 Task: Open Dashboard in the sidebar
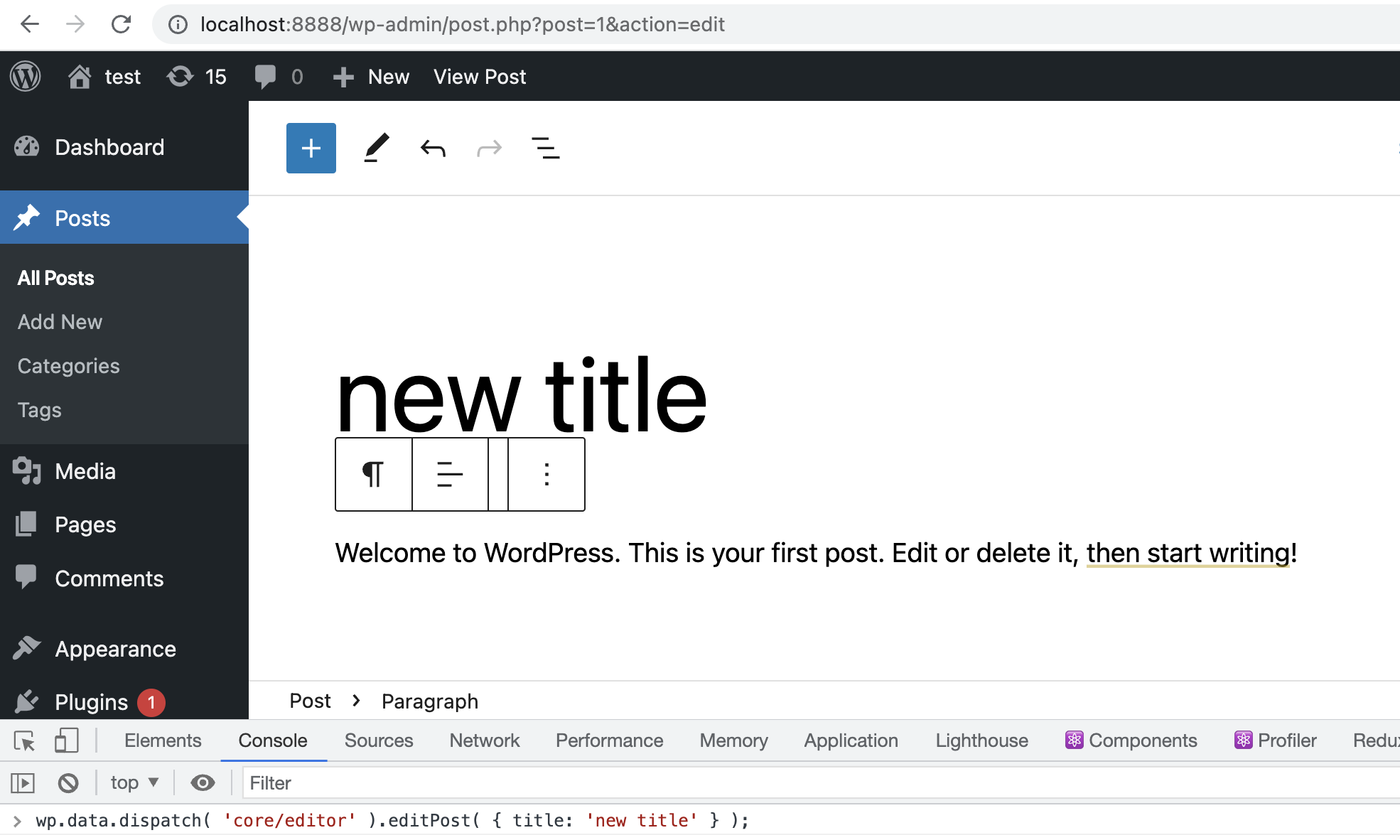coord(124,147)
